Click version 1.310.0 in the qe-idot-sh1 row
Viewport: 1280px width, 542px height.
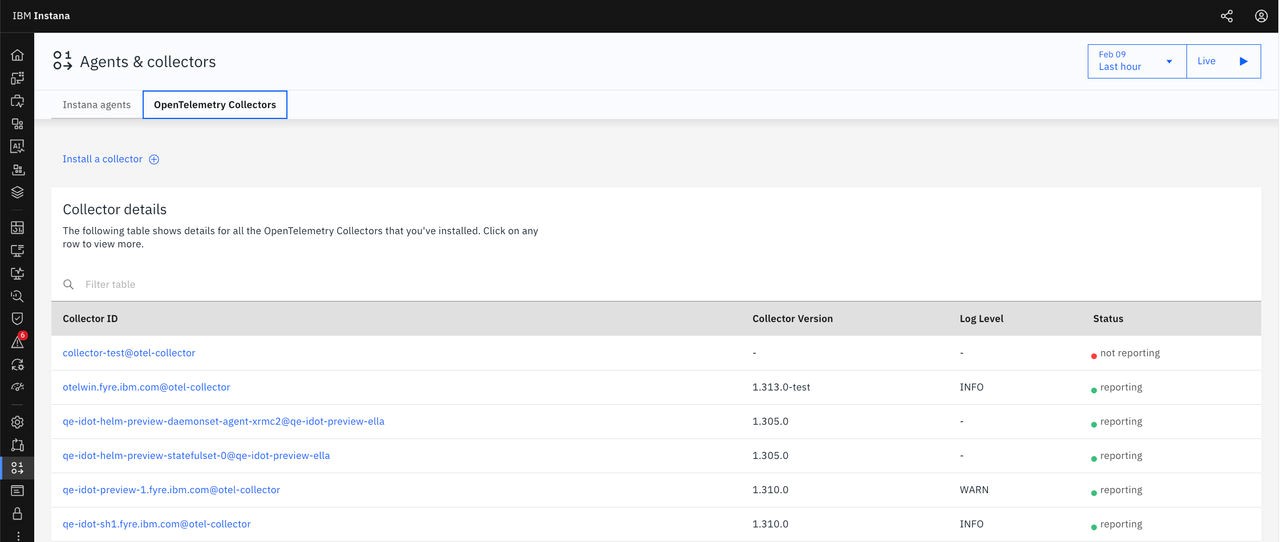tap(771, 524)
